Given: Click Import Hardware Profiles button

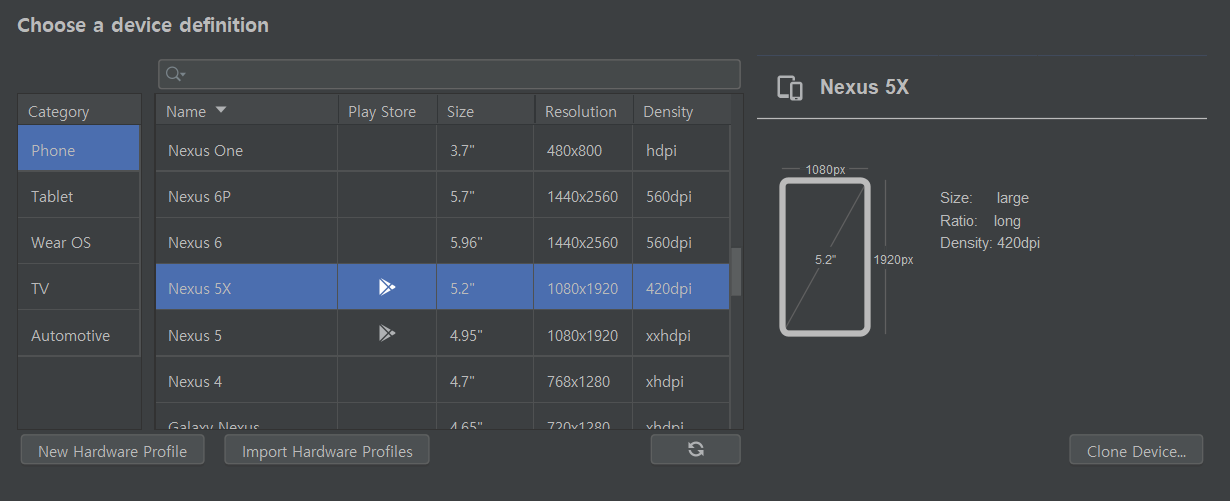Looking at the screenshot, I should coord(327,451).
